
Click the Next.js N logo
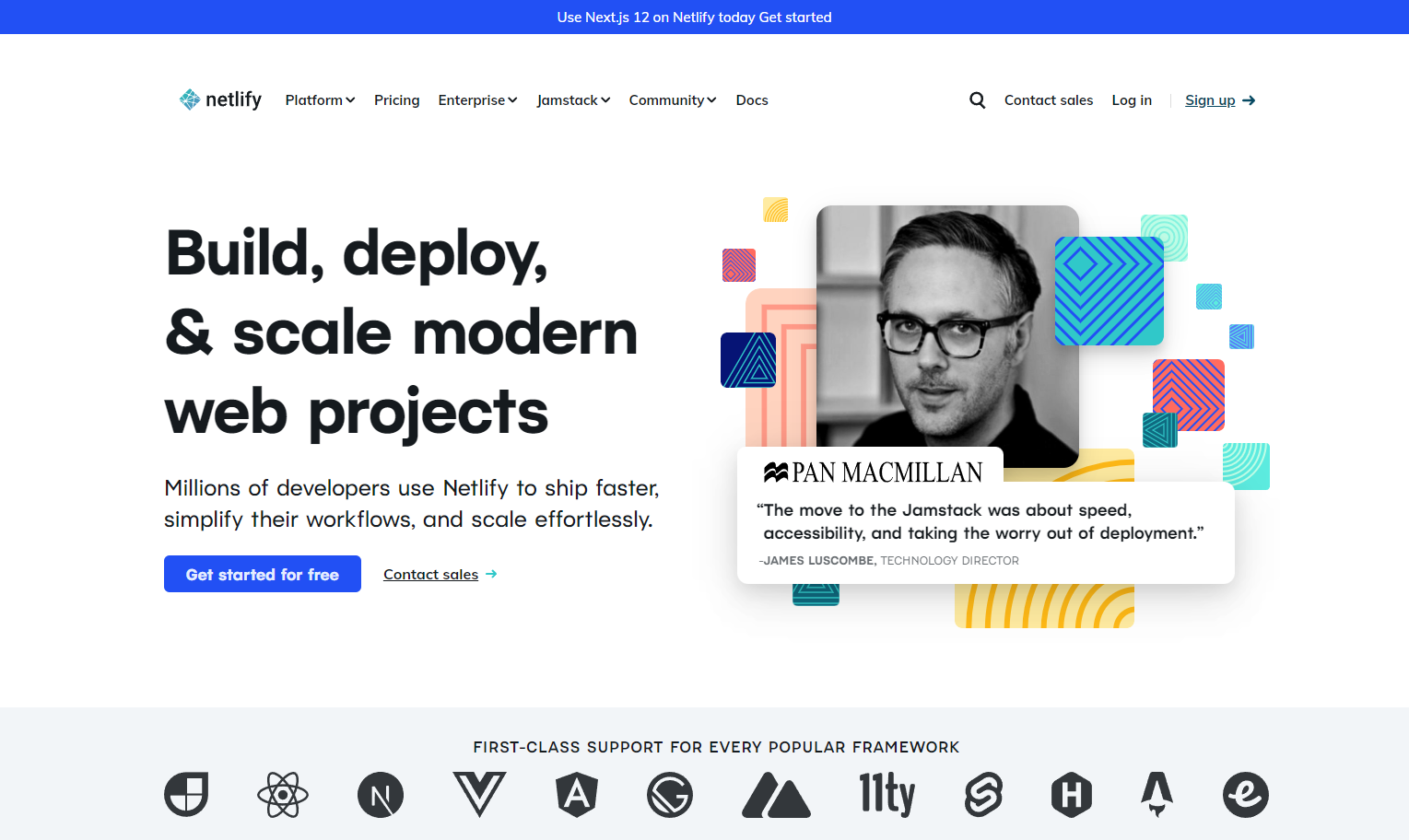[381, 795]
